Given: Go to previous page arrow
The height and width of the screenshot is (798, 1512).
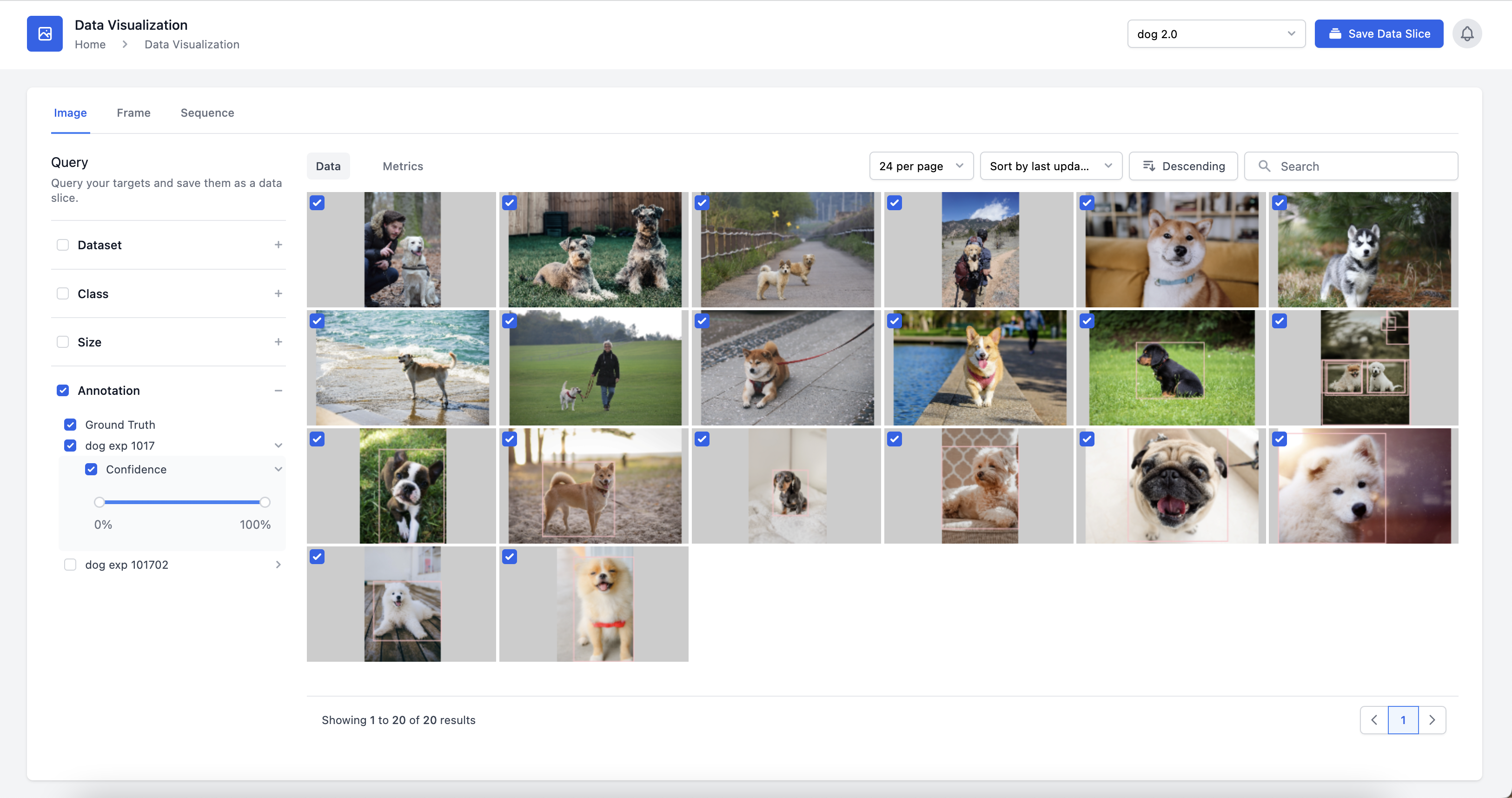Looking at the screenshot, I should (x=1374, y=720).
